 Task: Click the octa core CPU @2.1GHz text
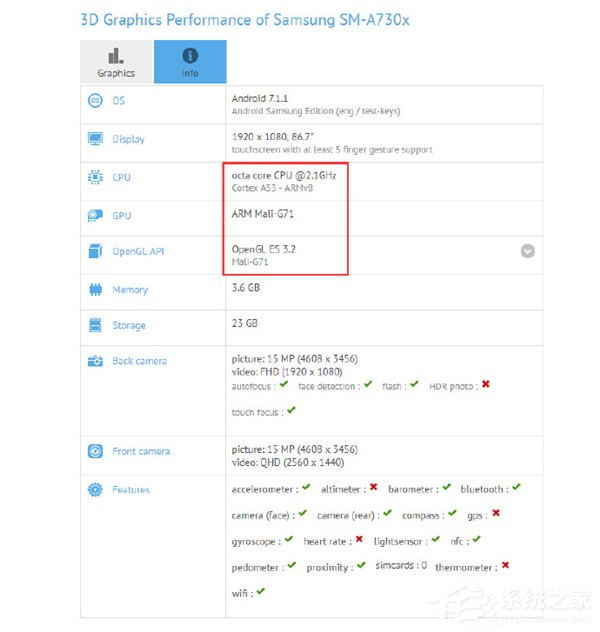click(x=284, y=175)
